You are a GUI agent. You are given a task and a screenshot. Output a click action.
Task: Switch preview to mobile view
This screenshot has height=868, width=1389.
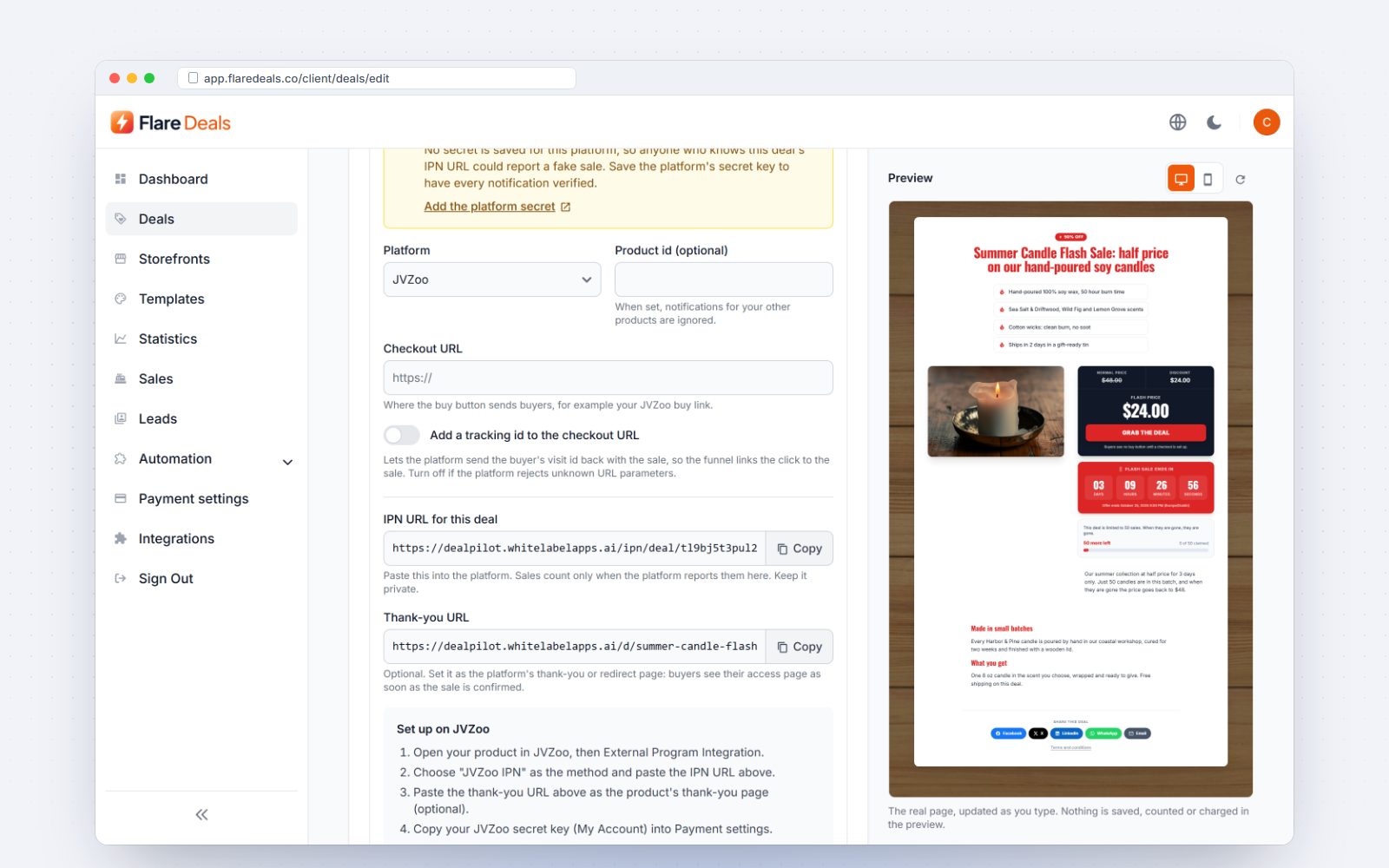click(x=1208, y=179)
